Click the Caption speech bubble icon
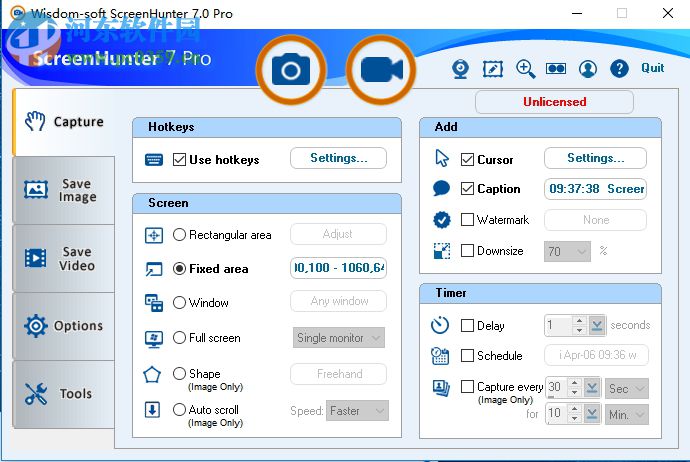This screenshot has height=462, width=690. click(441, 188)
